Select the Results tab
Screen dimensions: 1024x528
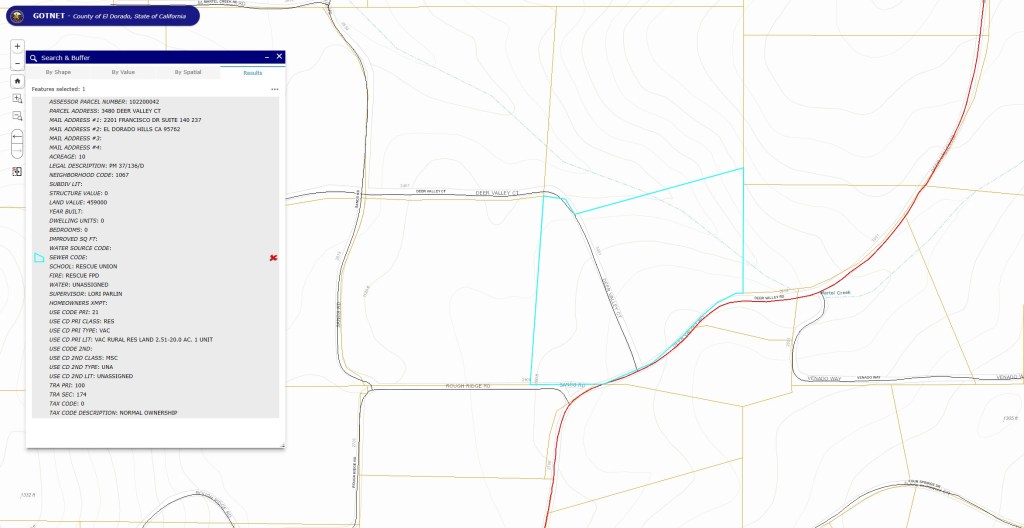pyautogui.click(x=253, y=72)
